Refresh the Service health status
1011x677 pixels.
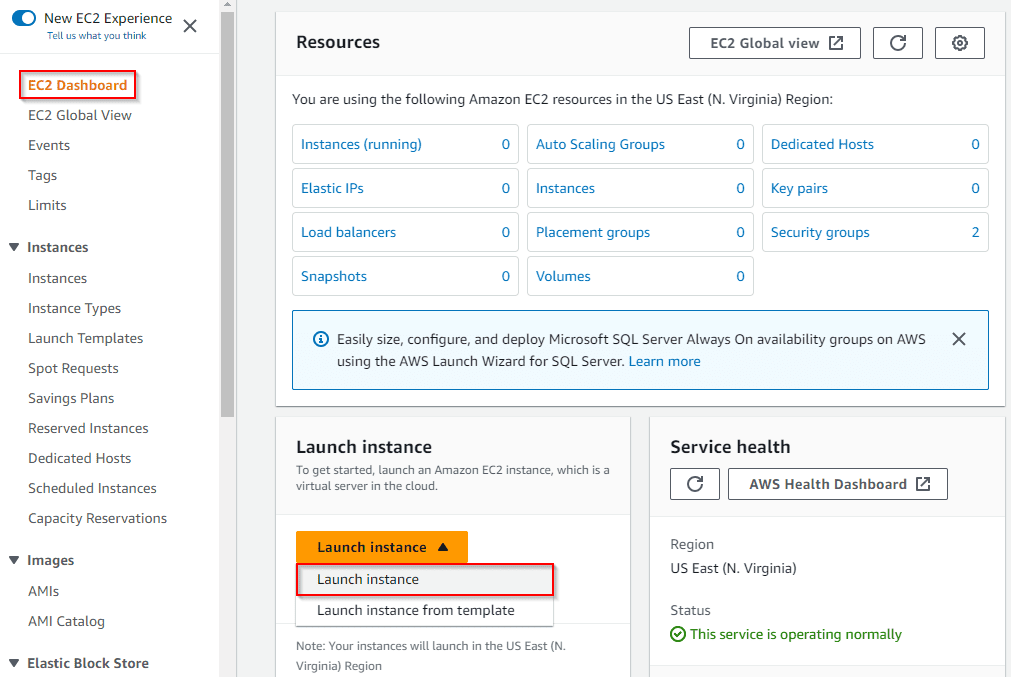694,483
